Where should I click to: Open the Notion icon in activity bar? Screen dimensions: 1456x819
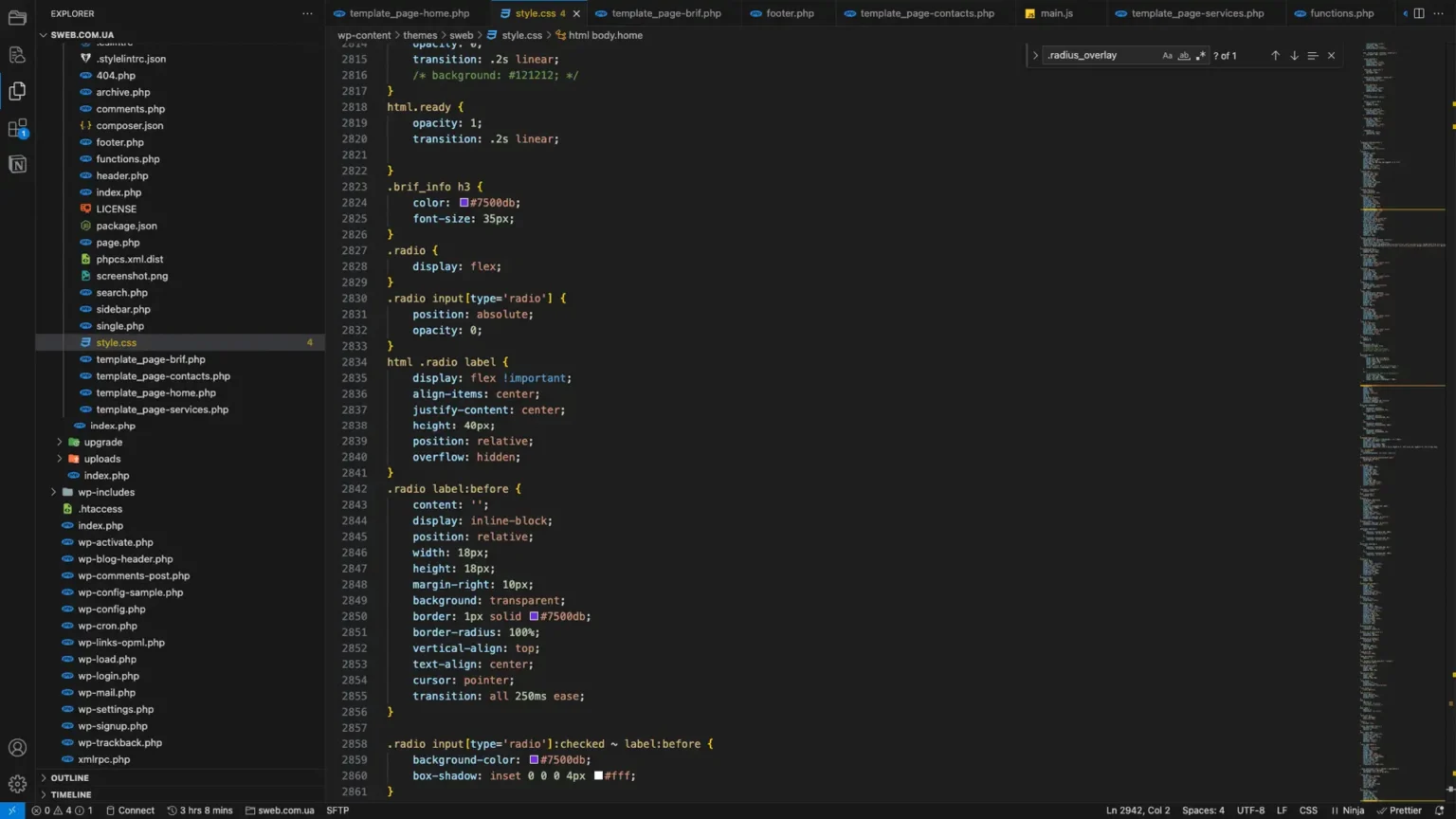click(x=17, y=164)
